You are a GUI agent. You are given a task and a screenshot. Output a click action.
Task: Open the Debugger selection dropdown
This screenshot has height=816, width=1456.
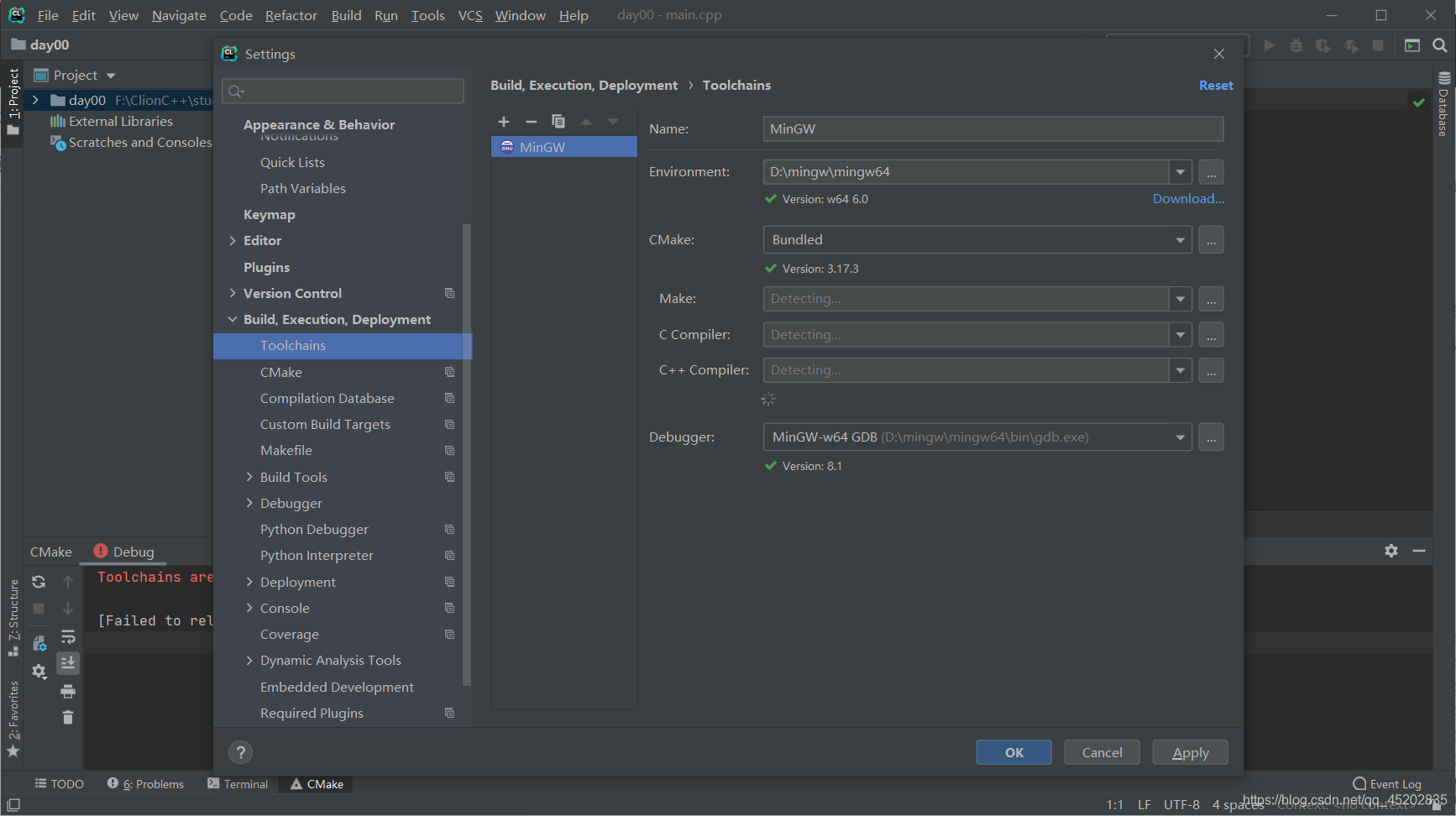[x=1181, y=437]
